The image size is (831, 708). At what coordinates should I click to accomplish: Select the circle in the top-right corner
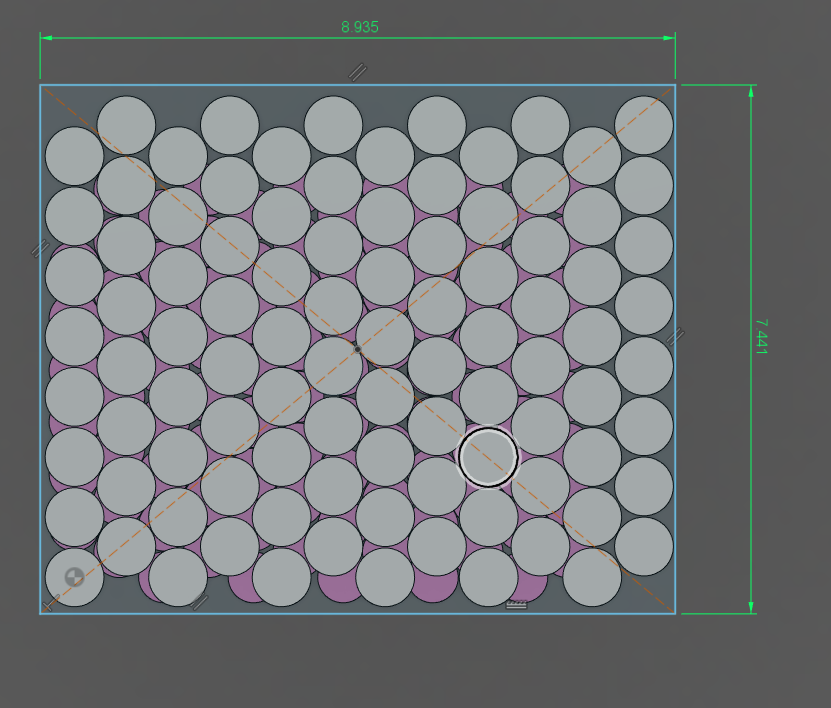point(643,125)
